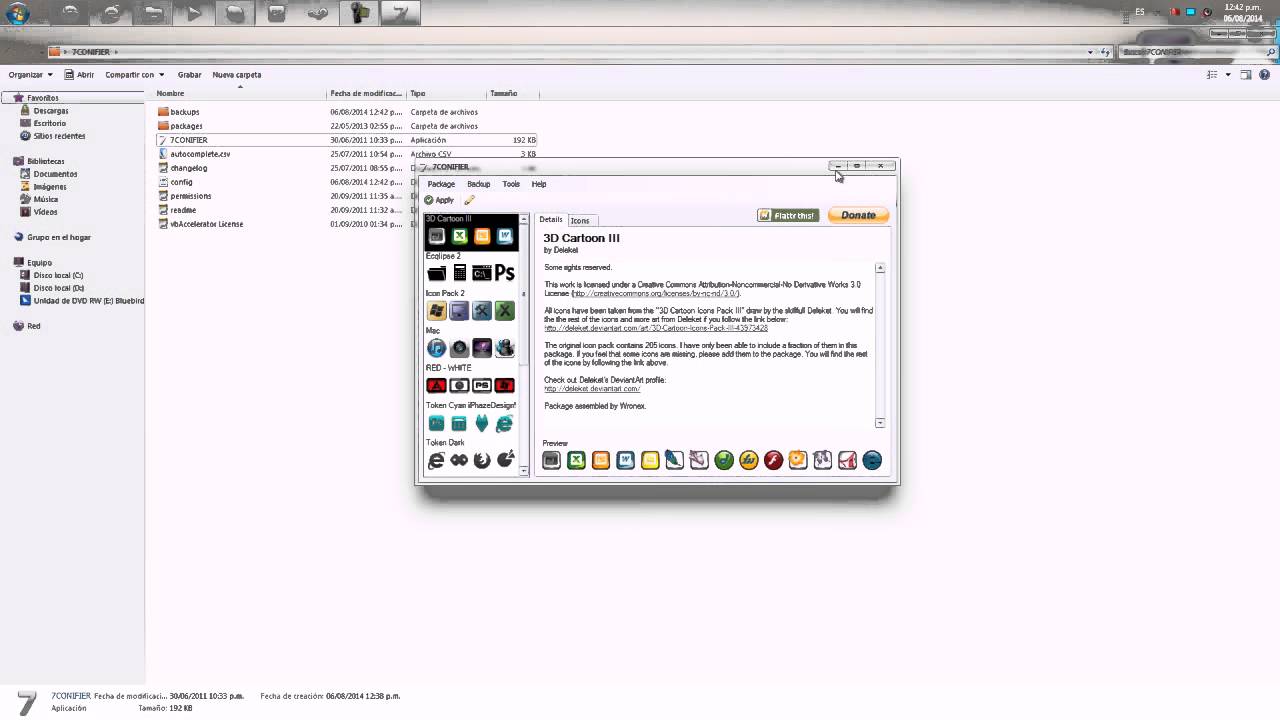The image size is (1280, 720).
Task: Click the Explorer help icon
Action: pos(1264,75)
